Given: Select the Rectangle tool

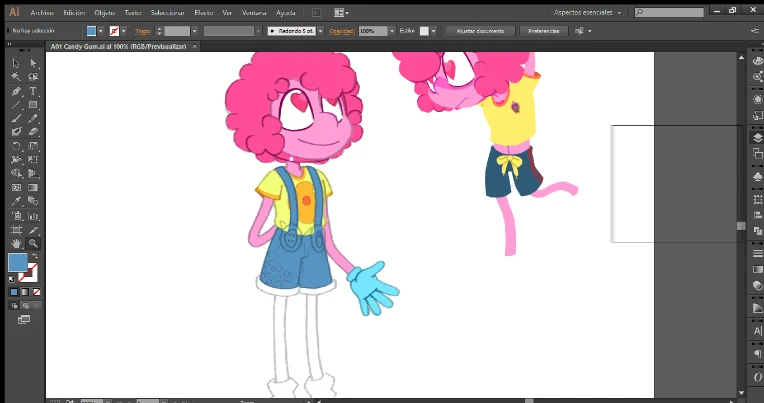Looking at the screenshot, I should pyautogui.click(x=33, y=105).
